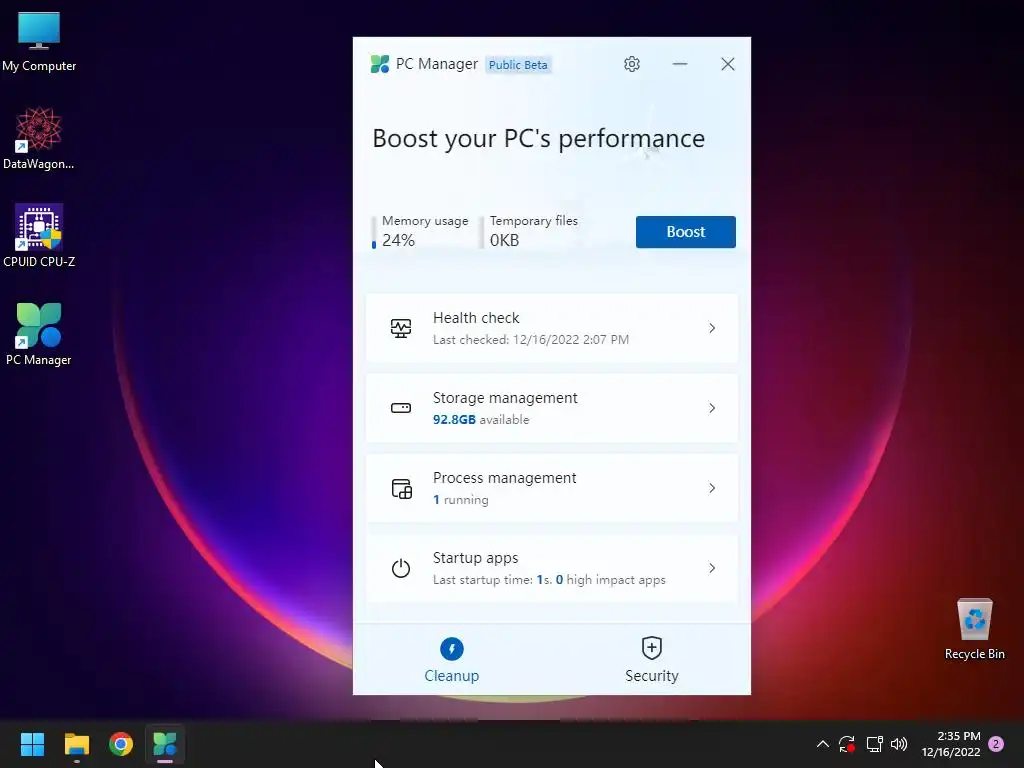Select the CPUID CPU-Z desktop shortcut

coord(39,236)
